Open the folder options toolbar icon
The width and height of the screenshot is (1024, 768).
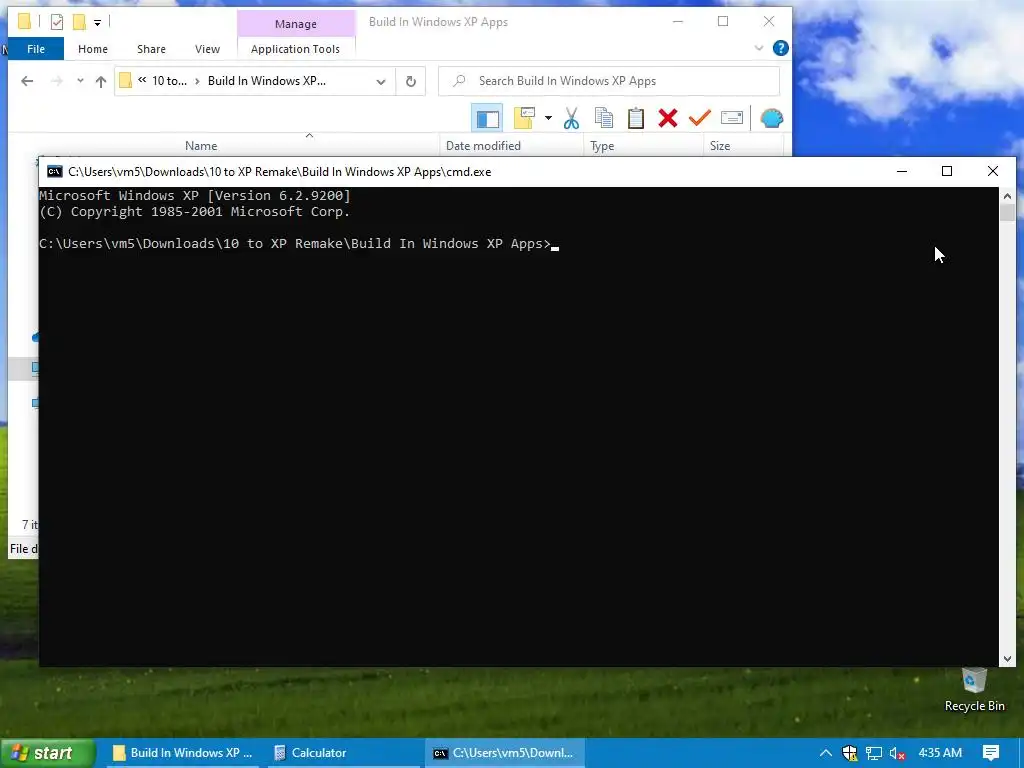[524, 118]
